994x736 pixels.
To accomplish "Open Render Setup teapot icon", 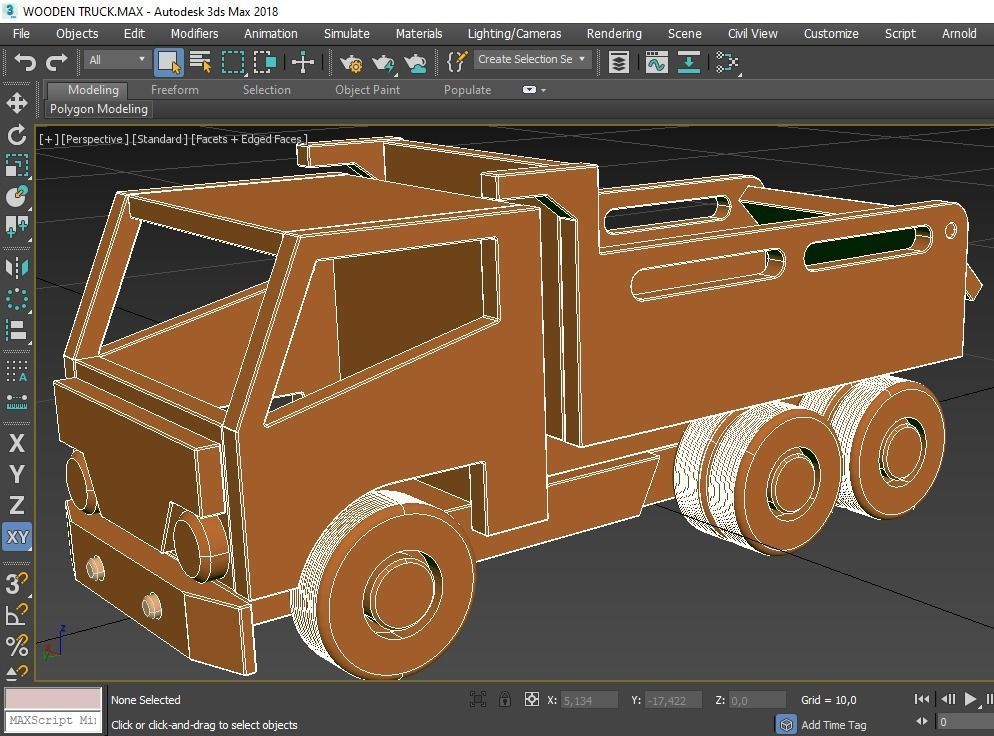I will click(x=351, y=62).
